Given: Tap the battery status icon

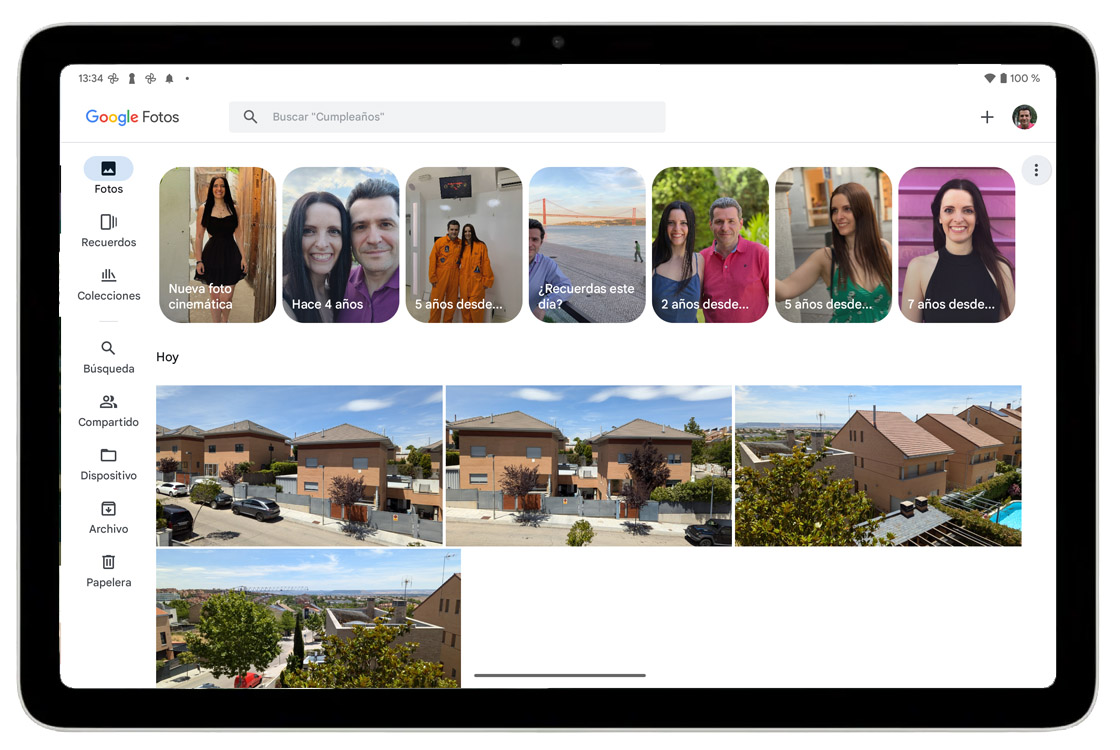Looking at the screenshot, I should point(1004,78).
